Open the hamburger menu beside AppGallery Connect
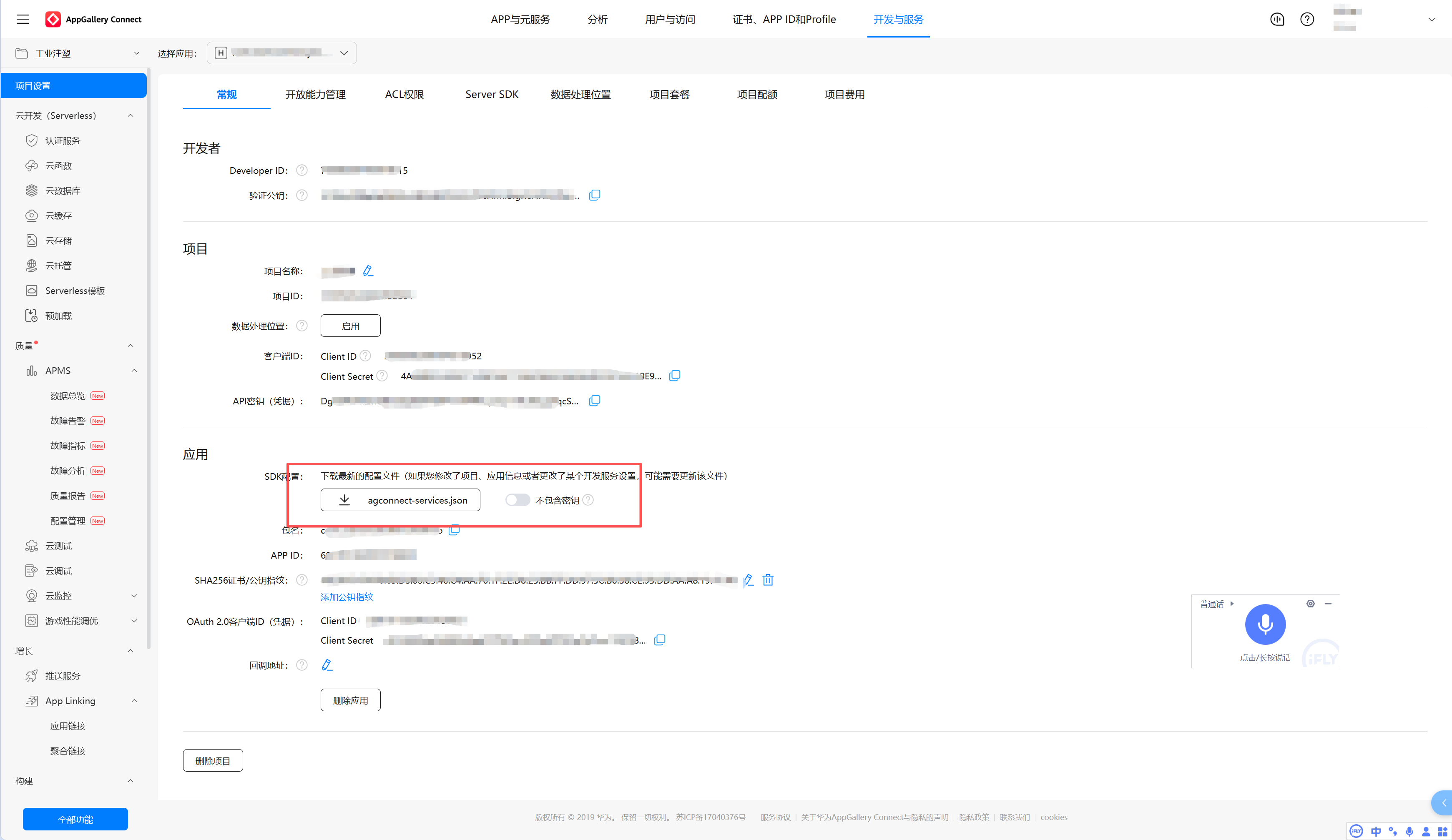 click(x=23, y=19)
